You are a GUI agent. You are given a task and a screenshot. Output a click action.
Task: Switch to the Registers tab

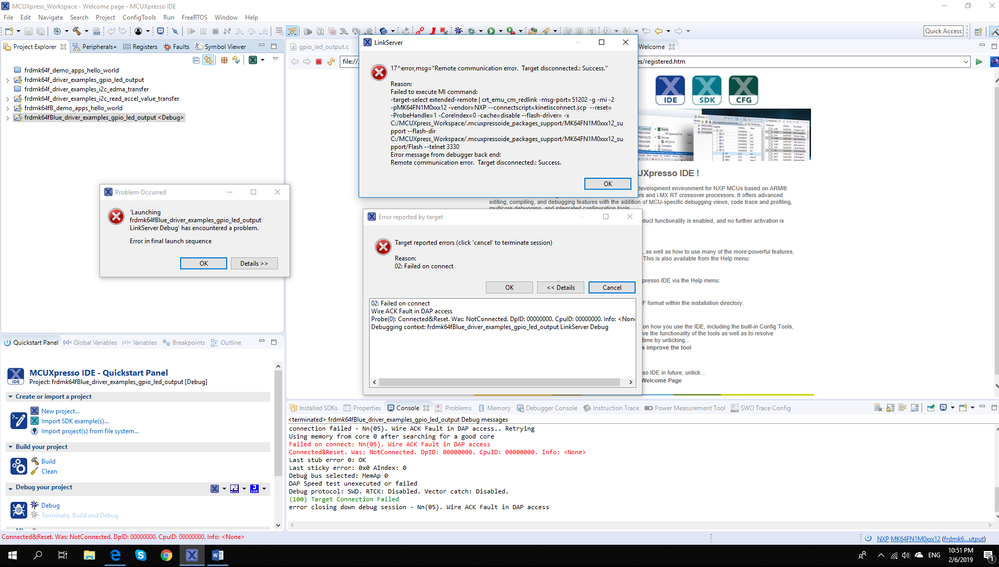tap(140, 47)
